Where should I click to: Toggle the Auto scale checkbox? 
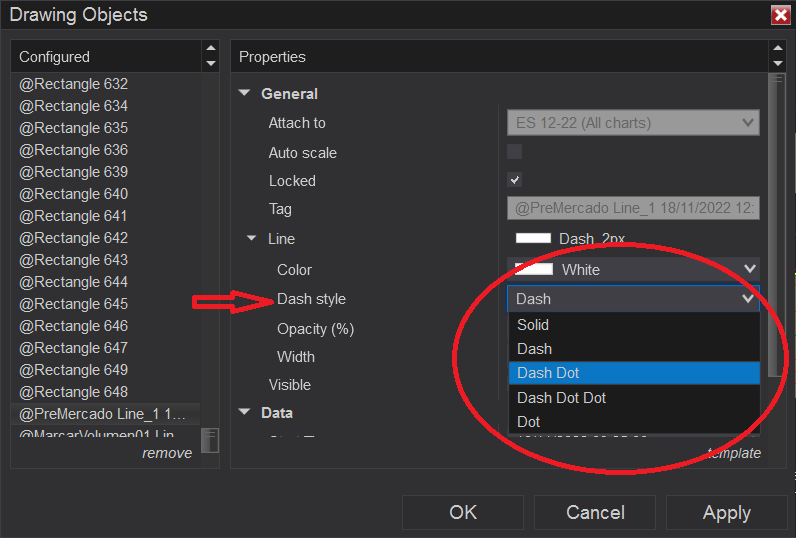[515, 152]
